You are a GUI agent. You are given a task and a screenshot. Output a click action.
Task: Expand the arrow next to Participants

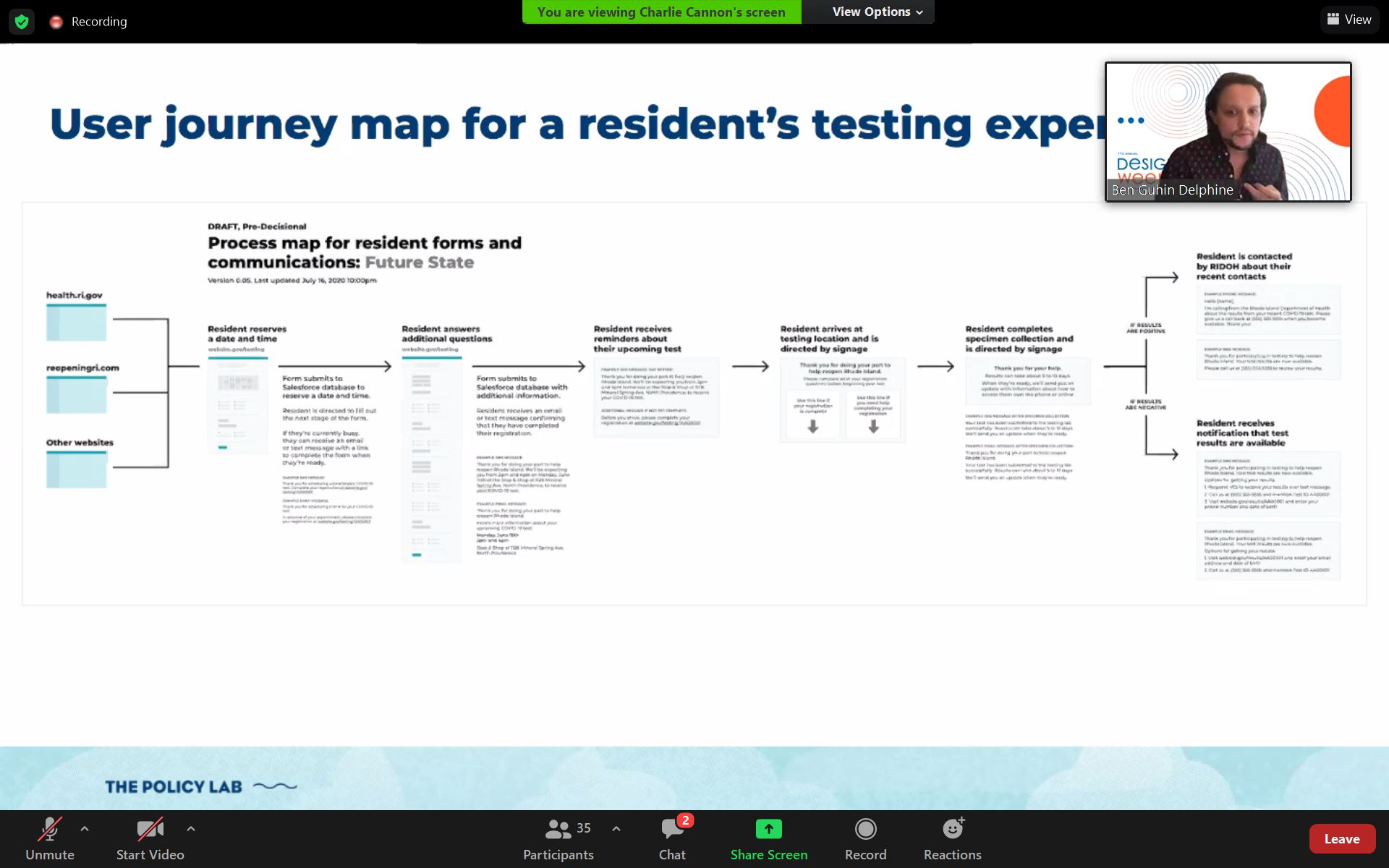click(616, 828)
